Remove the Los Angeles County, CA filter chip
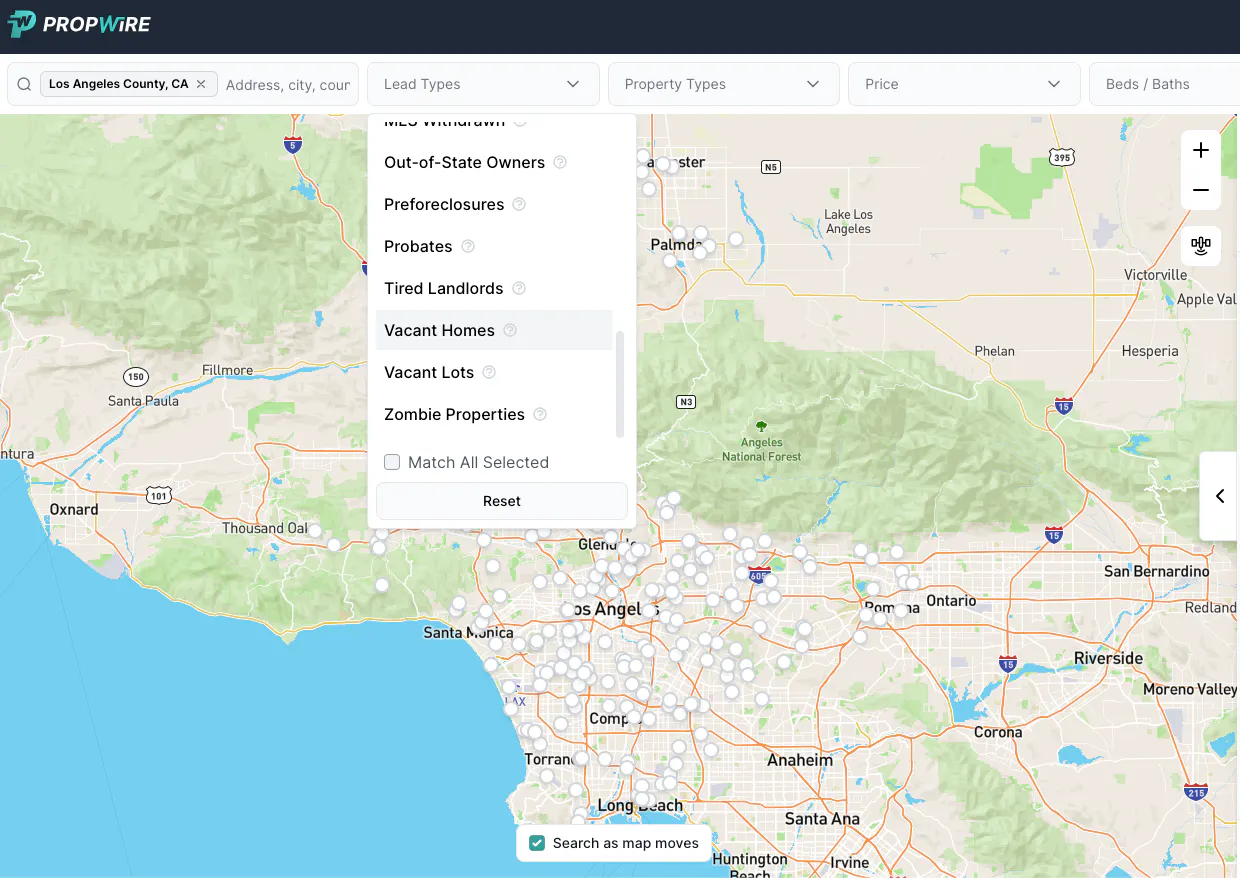 pyautogui.click(x=199, y=84)
